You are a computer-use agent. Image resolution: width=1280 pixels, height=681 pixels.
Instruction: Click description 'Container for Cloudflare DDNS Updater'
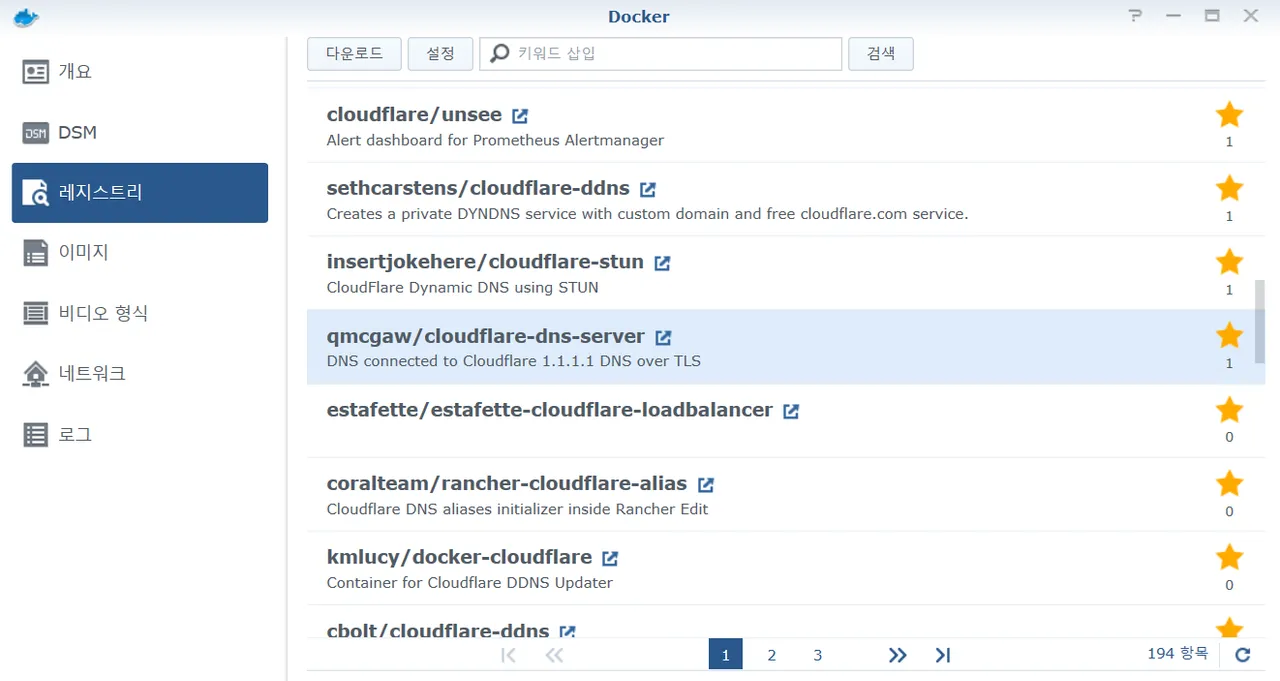470,582
